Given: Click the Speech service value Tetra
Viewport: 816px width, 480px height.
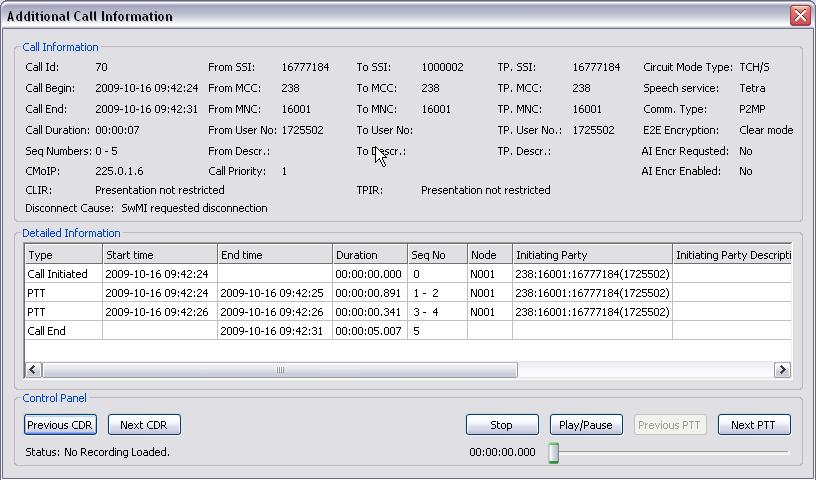Looking at the screenshot, I should tap(753, 88).
